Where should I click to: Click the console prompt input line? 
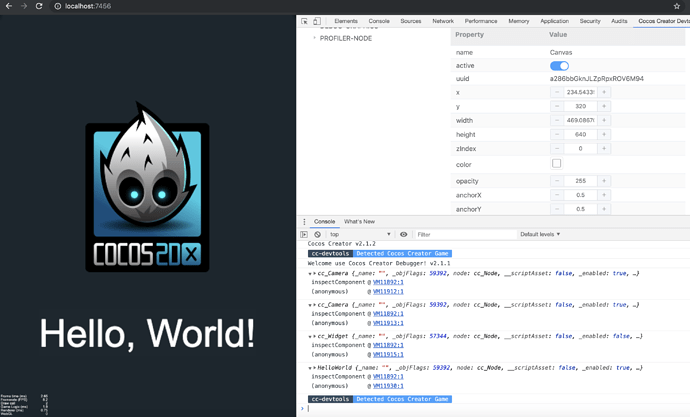click(x=497, y=409)
